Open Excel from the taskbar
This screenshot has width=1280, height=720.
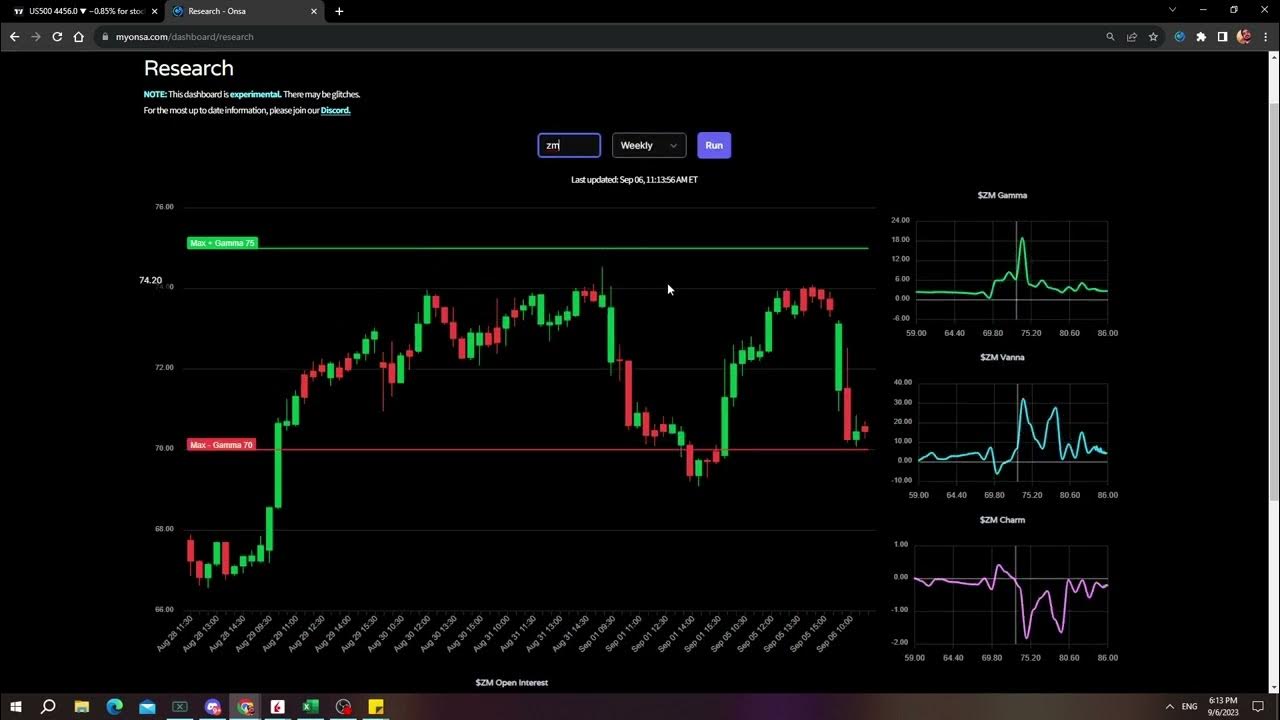311,706
